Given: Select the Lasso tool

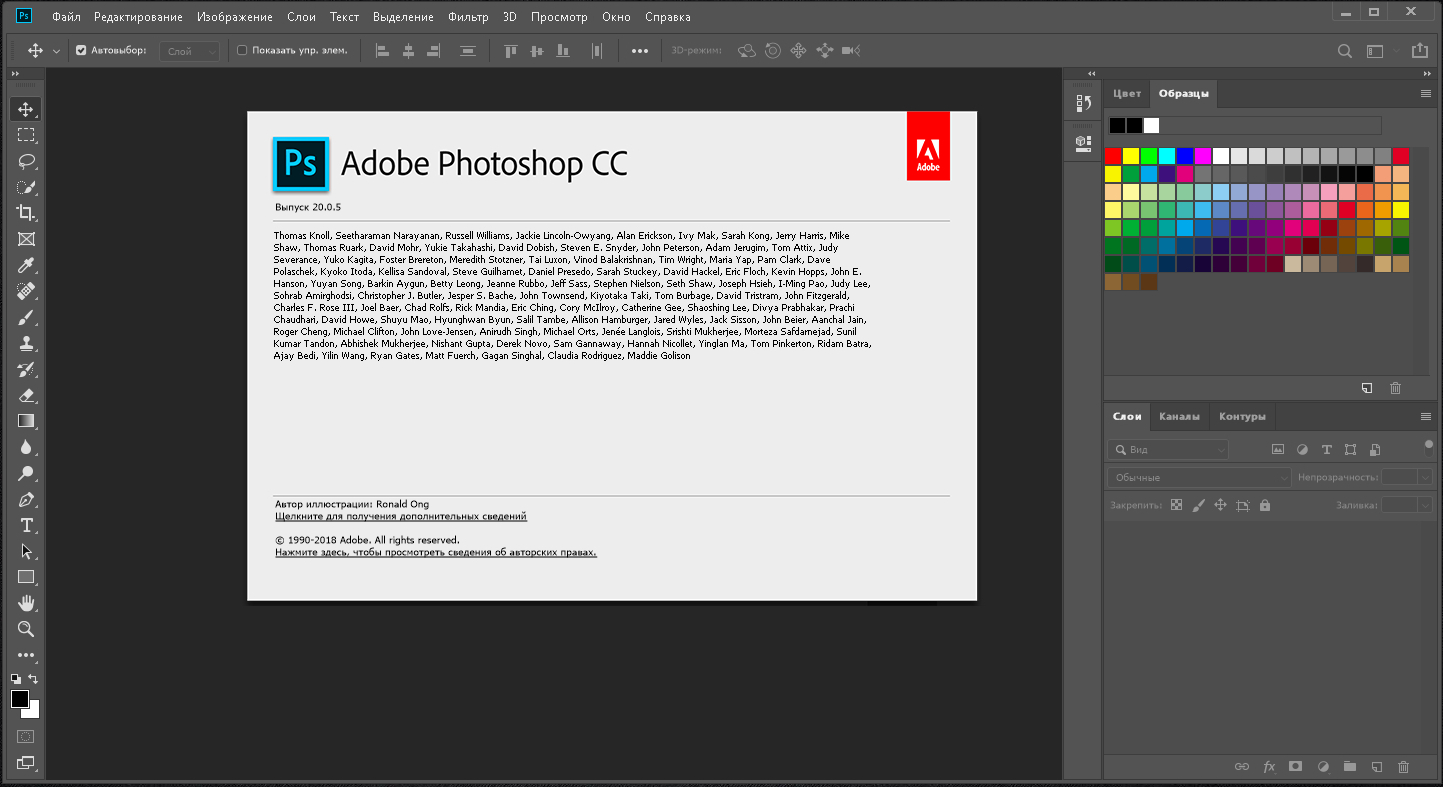Looking at the screenshot, I should [26, 161].
